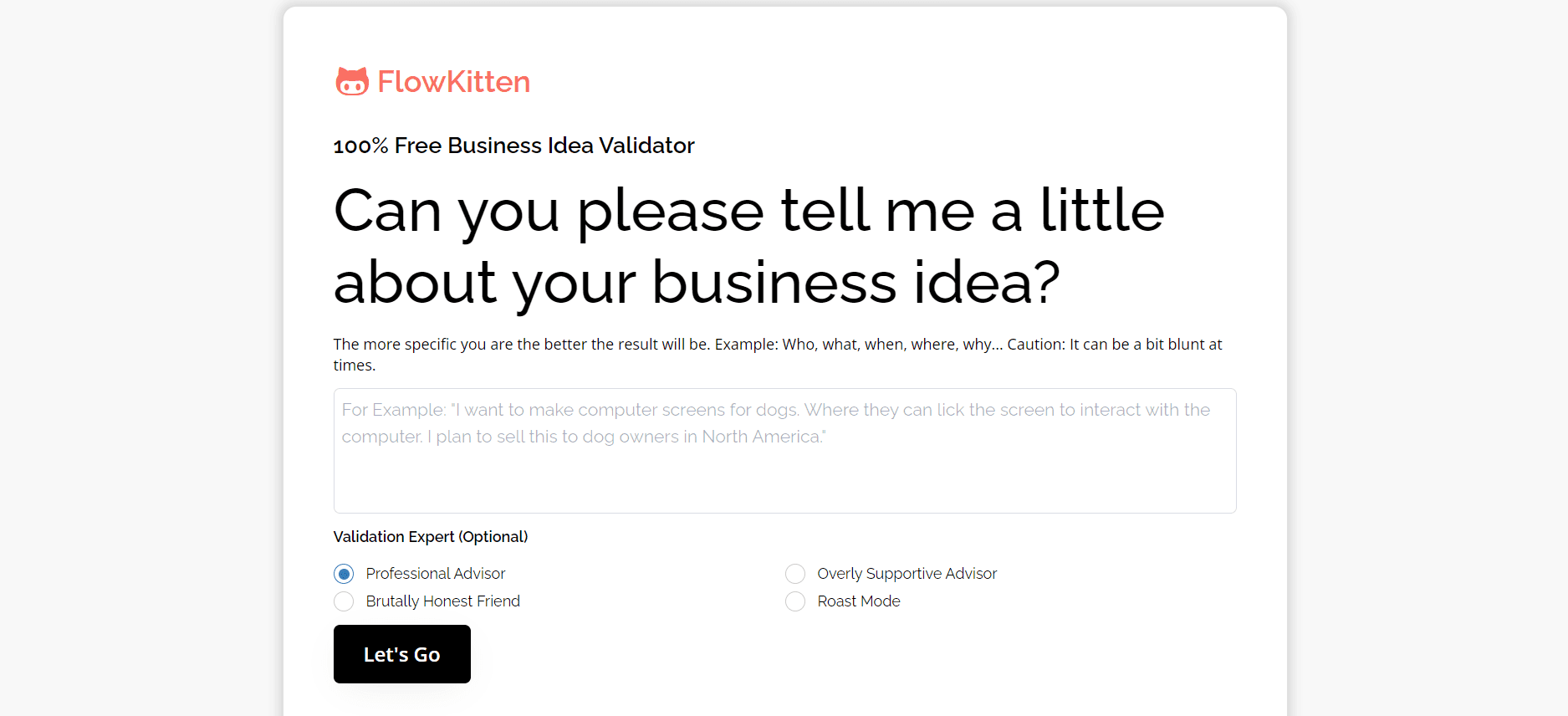Image resolution: width=1568 pixels, height=716 pixels.
Task: Select the Brutally Honest Friend radio button
Action: (x=344, y=601)
